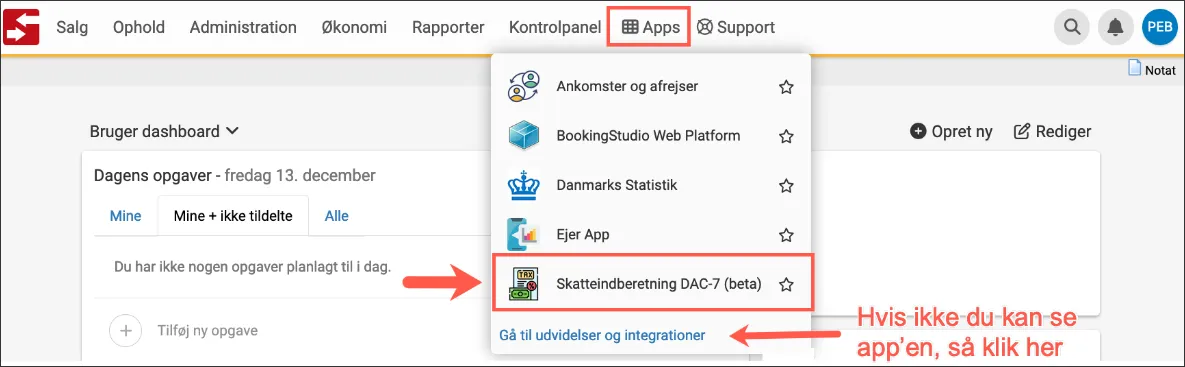Open the Support menu

(x=735, y=28)
